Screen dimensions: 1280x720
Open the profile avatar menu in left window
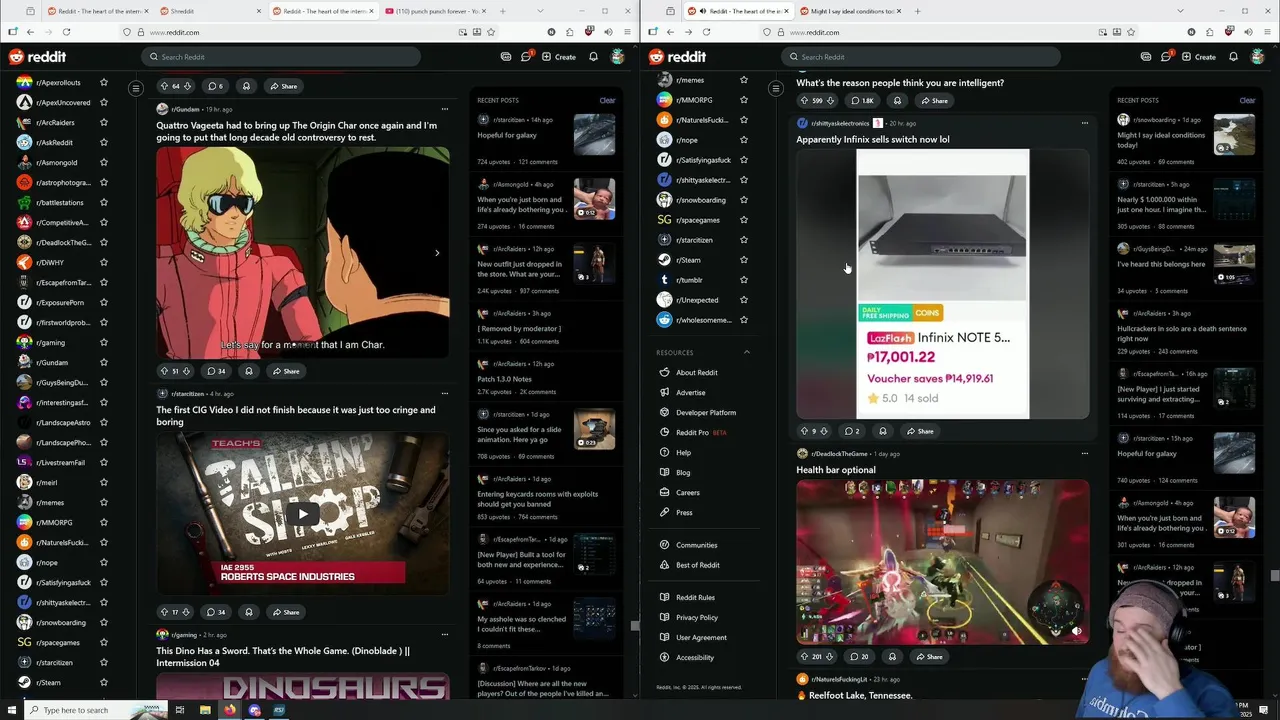618,57
